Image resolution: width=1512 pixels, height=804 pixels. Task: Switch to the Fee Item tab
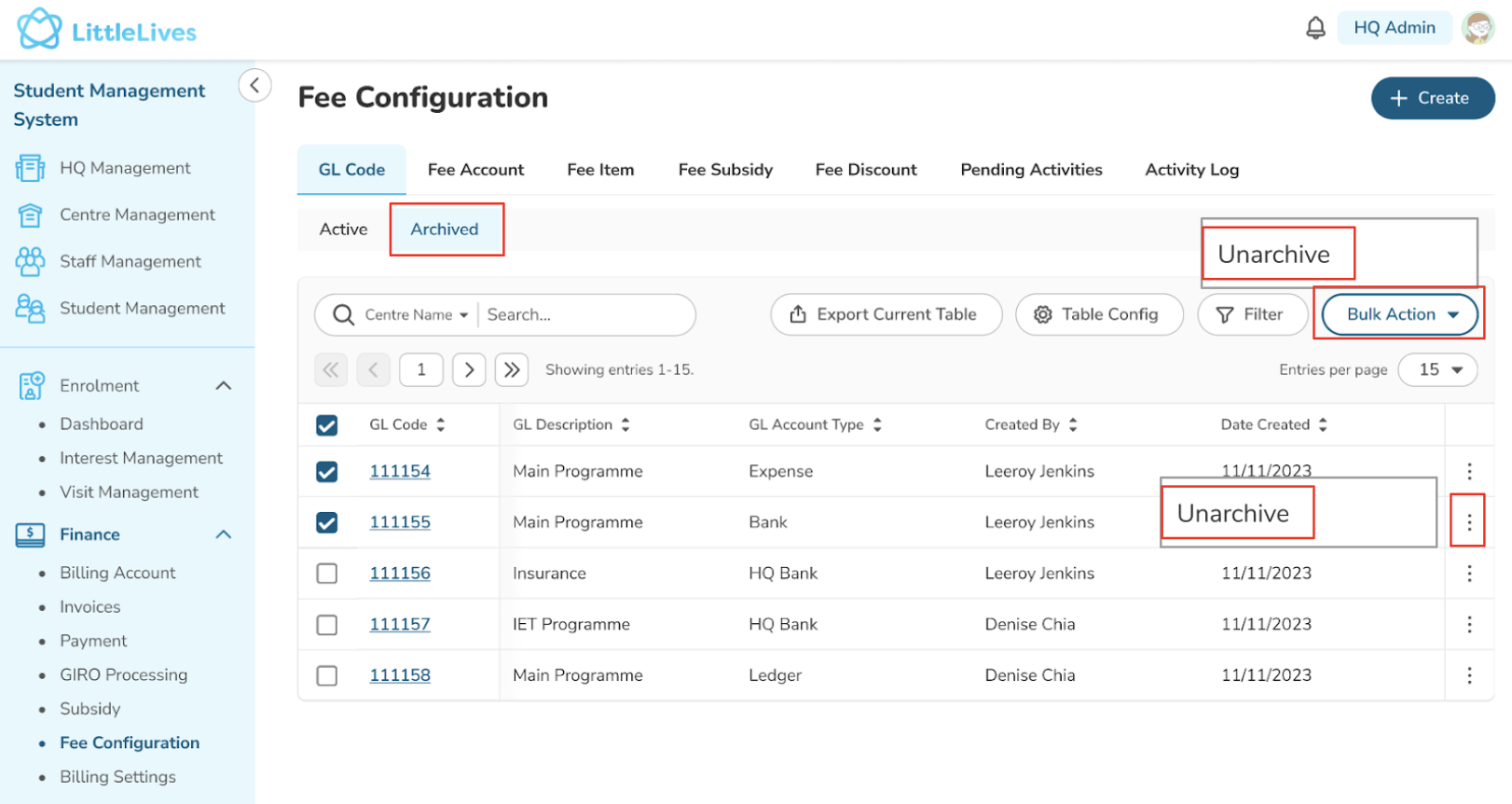click(600, 170)
